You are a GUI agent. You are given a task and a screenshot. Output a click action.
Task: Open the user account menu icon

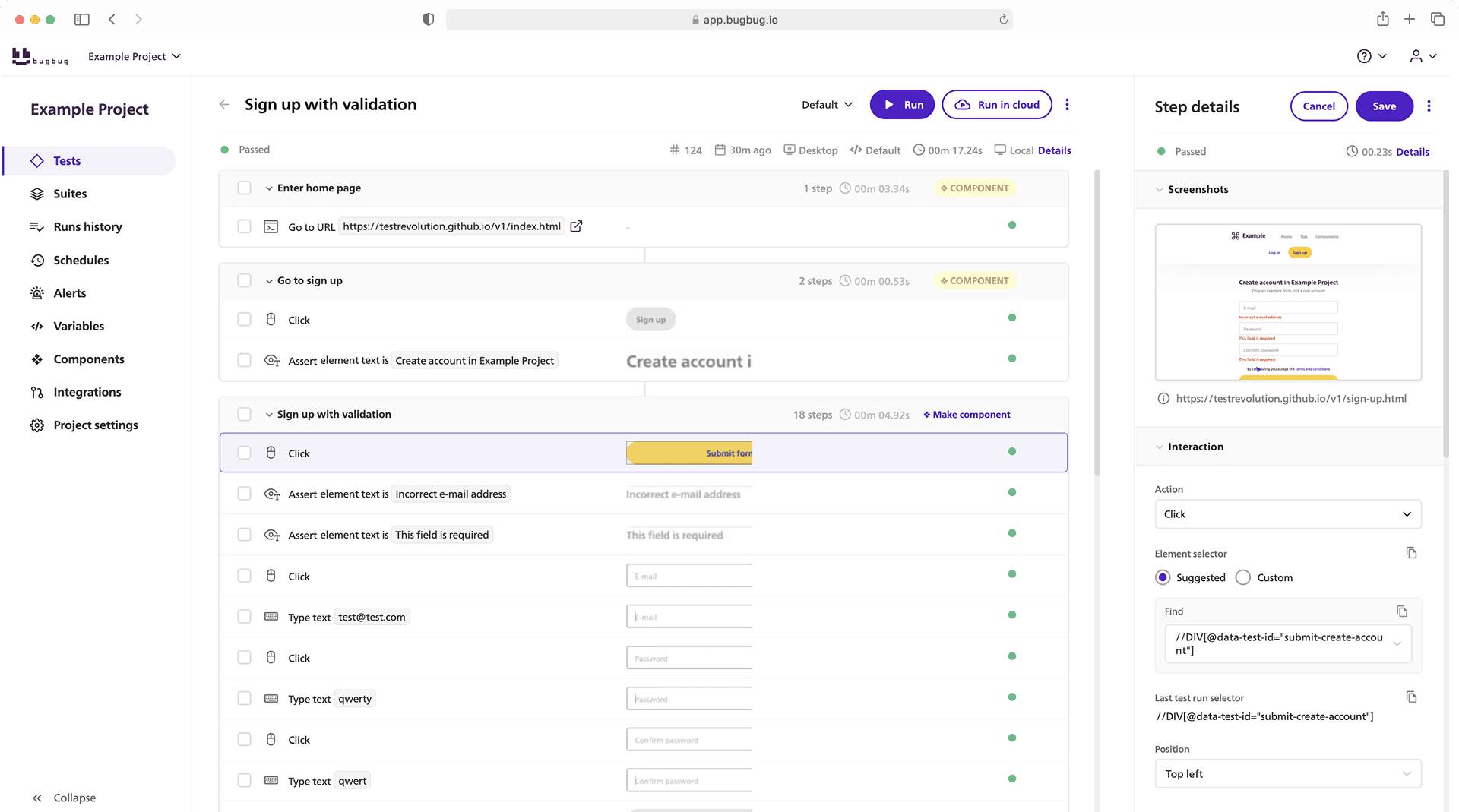1416,56
